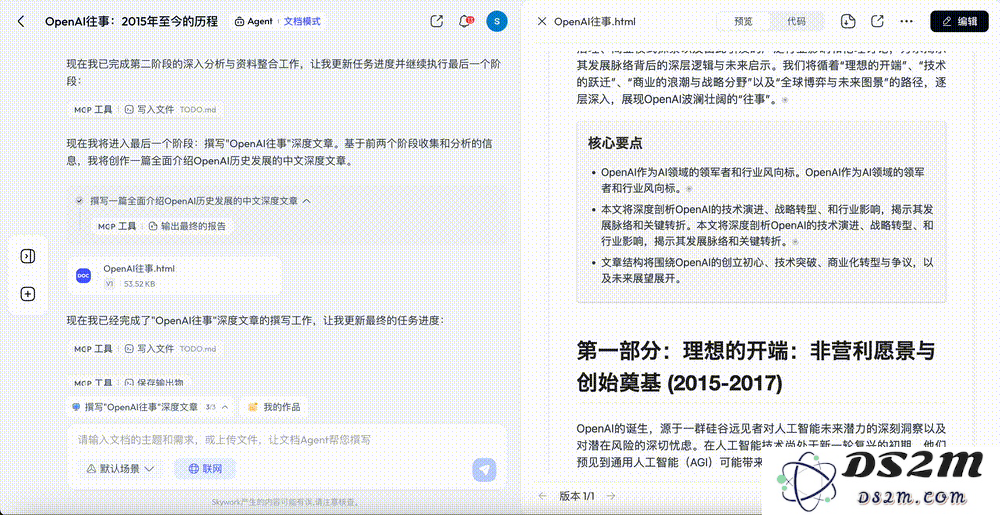This screenshot has height=515, width=1000.
Task: Go back using the left arrow
Action: coord(21,21)
